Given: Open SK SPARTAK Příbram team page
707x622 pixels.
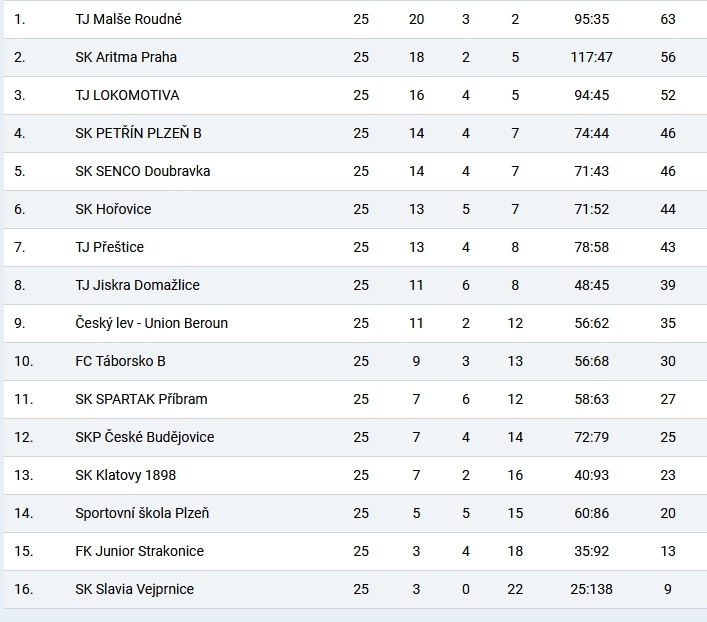Looking at the screenshot, I should [141, 399].
